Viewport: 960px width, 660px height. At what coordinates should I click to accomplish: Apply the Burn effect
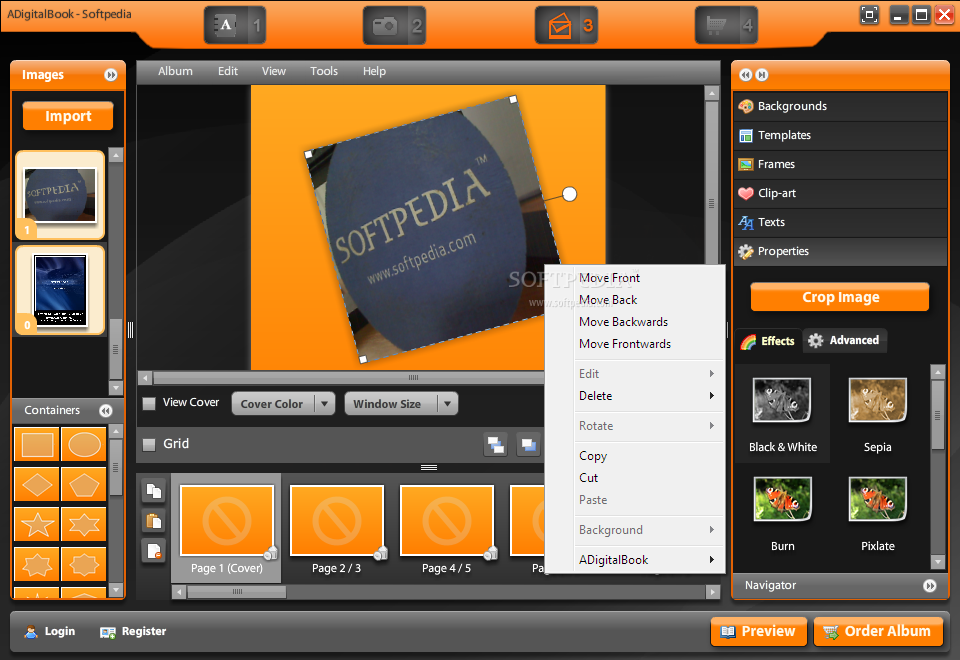click(x=782, y=514)
